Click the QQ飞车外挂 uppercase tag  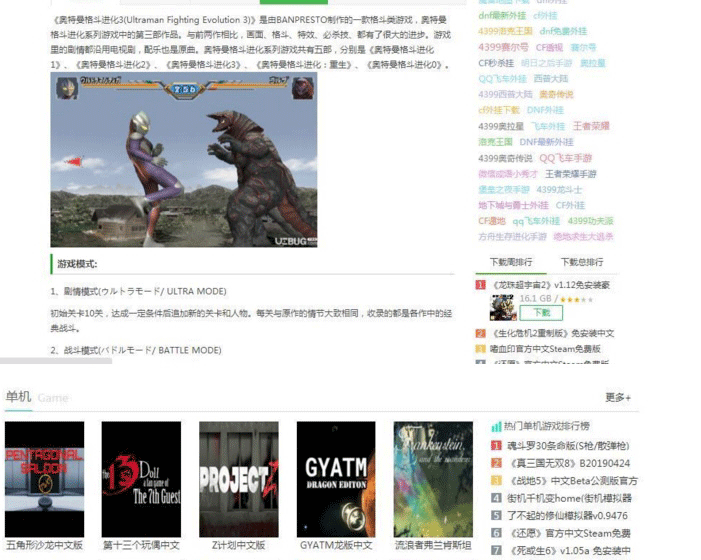[502, 79]
